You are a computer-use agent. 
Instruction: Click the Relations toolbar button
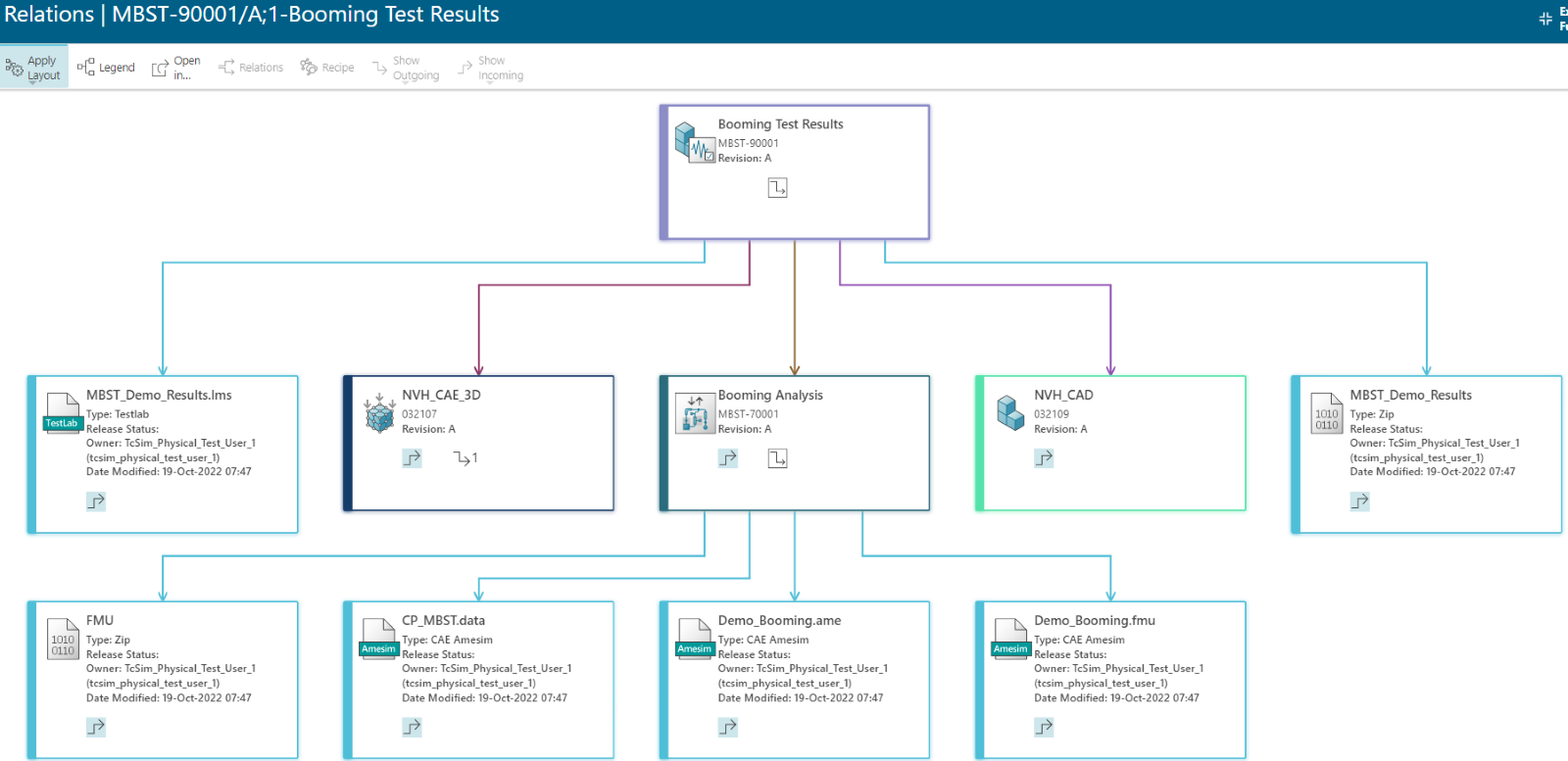point(250,68)
